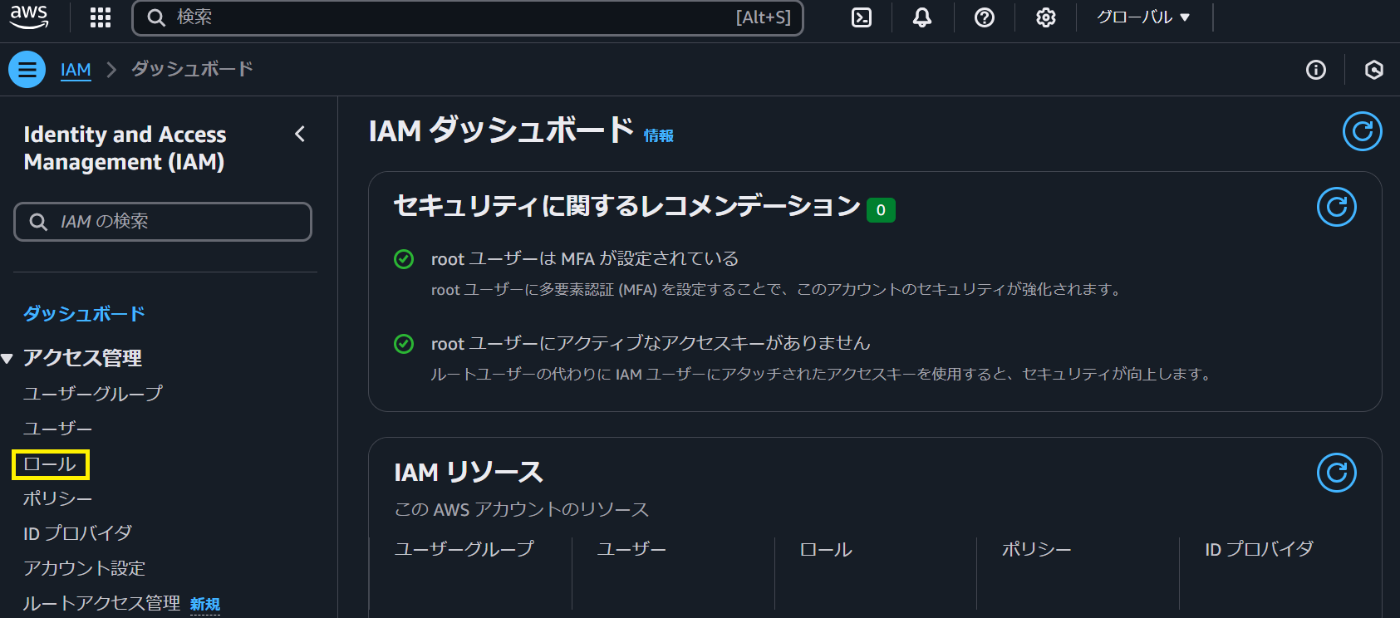The height and width of the screenshot is (618, 1400).
Task: Open the グローバル region dropdown
Action: [1143, 17]
